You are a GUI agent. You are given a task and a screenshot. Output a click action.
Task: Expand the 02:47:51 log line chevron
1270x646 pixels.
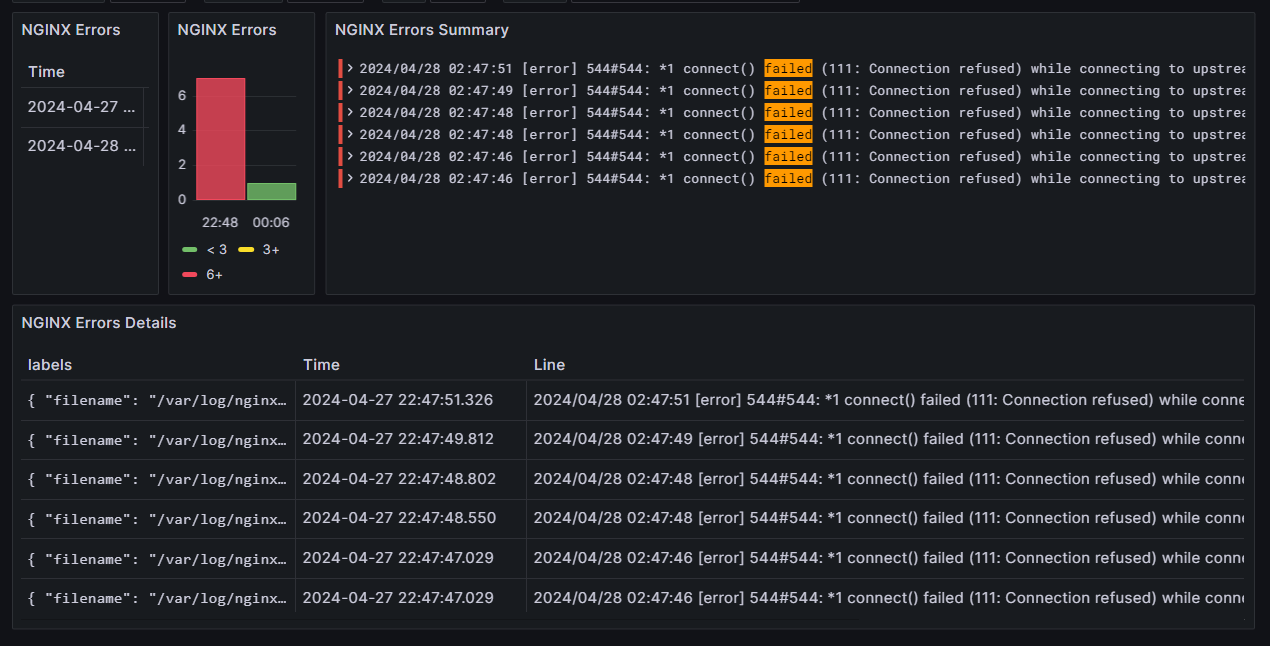350,68
